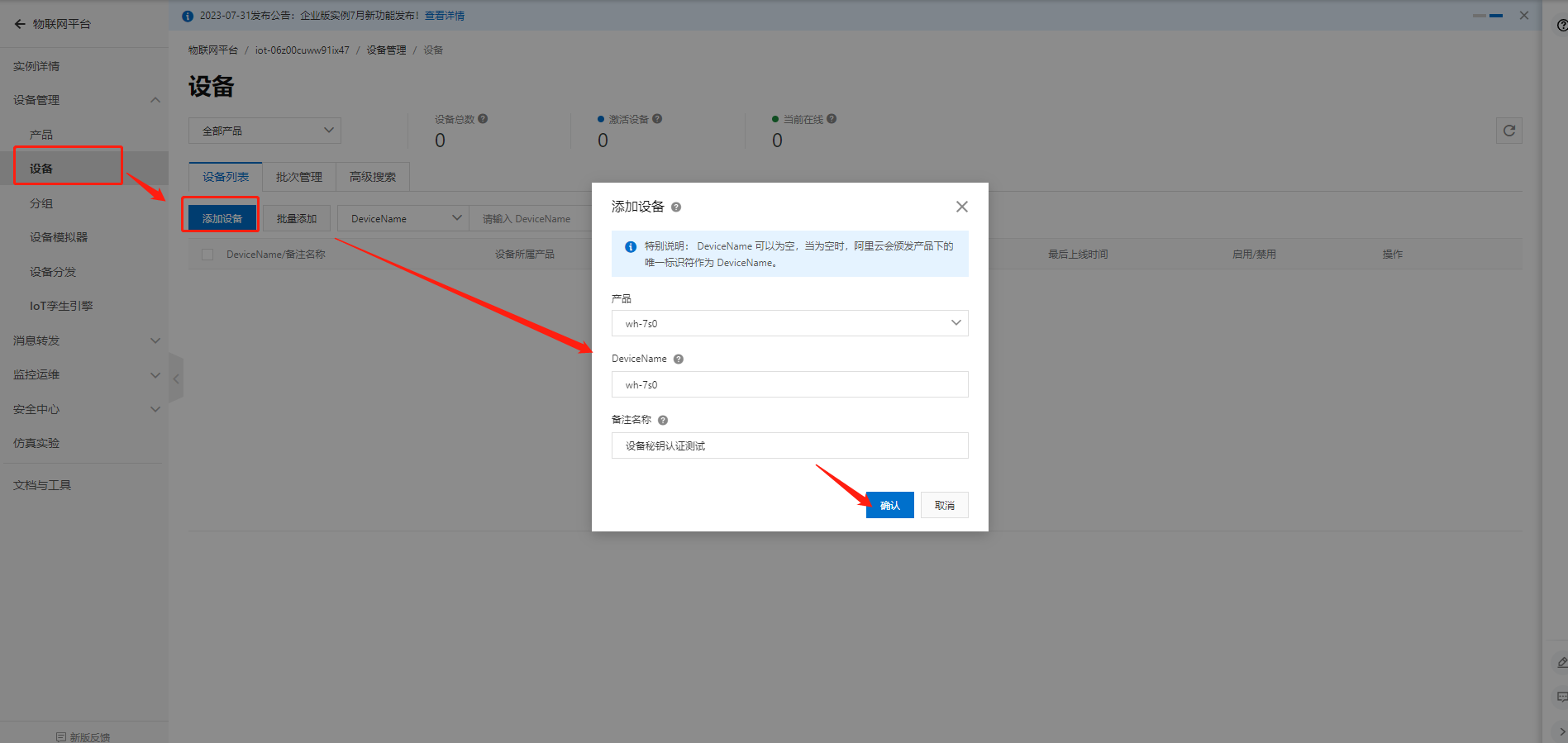
Task: Click help icon beside 备注名称 label
Action: [663, 421]
